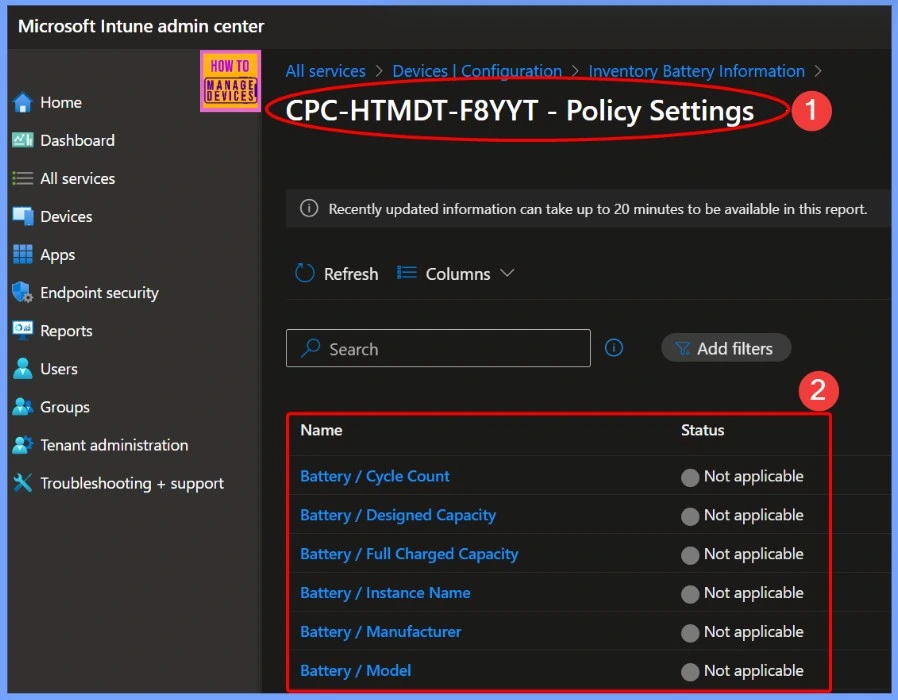Expand the Columns dropdown chevron
Image resolution: width=898 pixels, height=700 pixels.
click(507, 273)
